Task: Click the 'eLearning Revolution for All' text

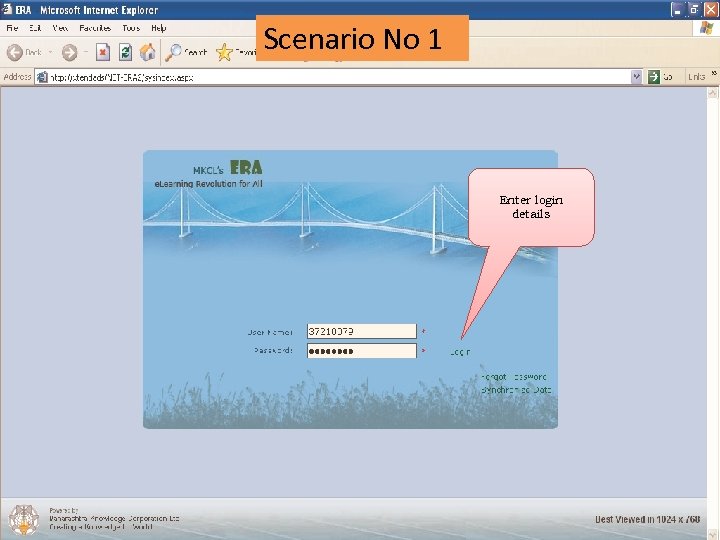Action: (x=209, y=184)
